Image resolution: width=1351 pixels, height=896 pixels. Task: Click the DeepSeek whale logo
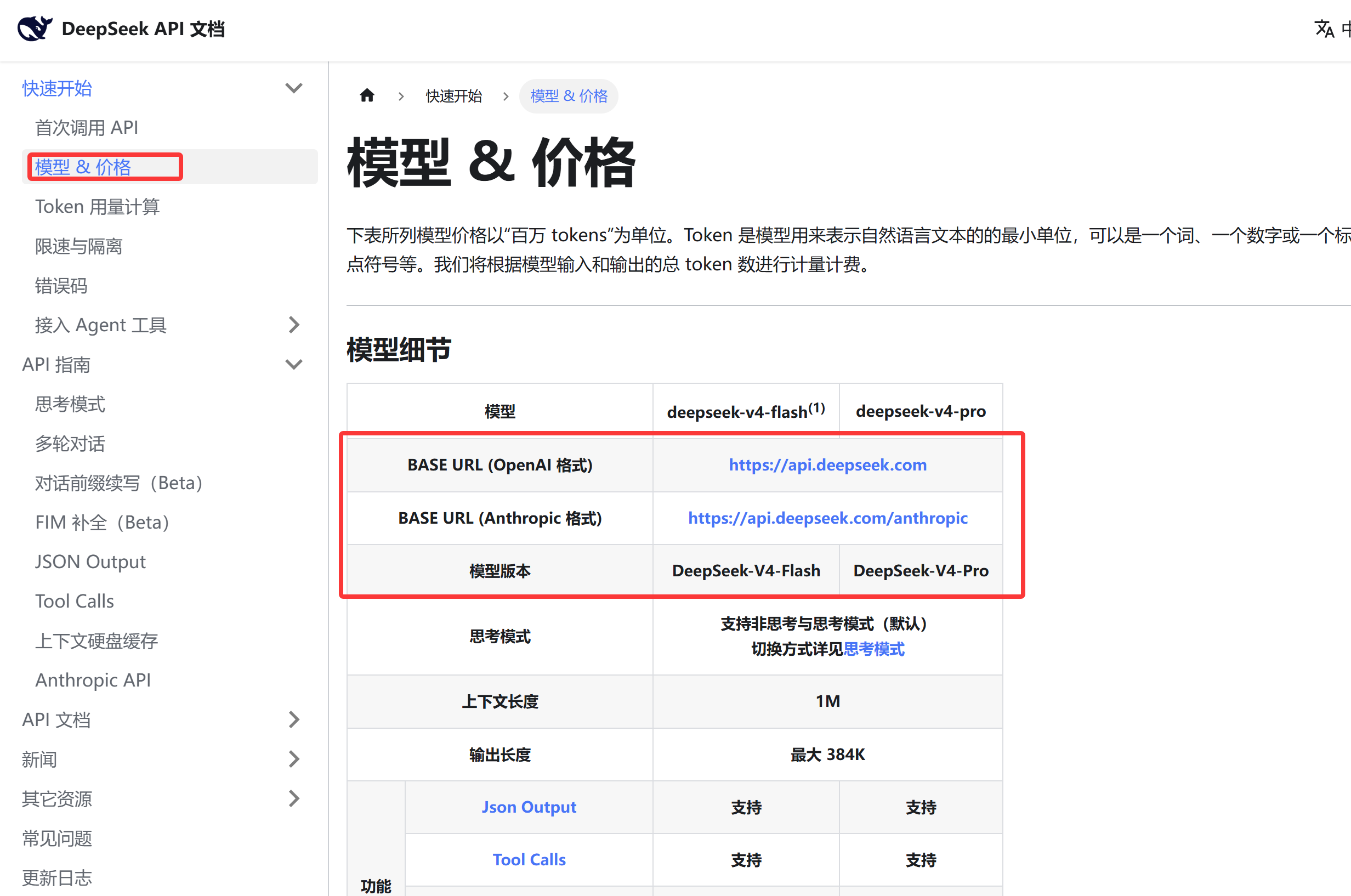point(35,28)
